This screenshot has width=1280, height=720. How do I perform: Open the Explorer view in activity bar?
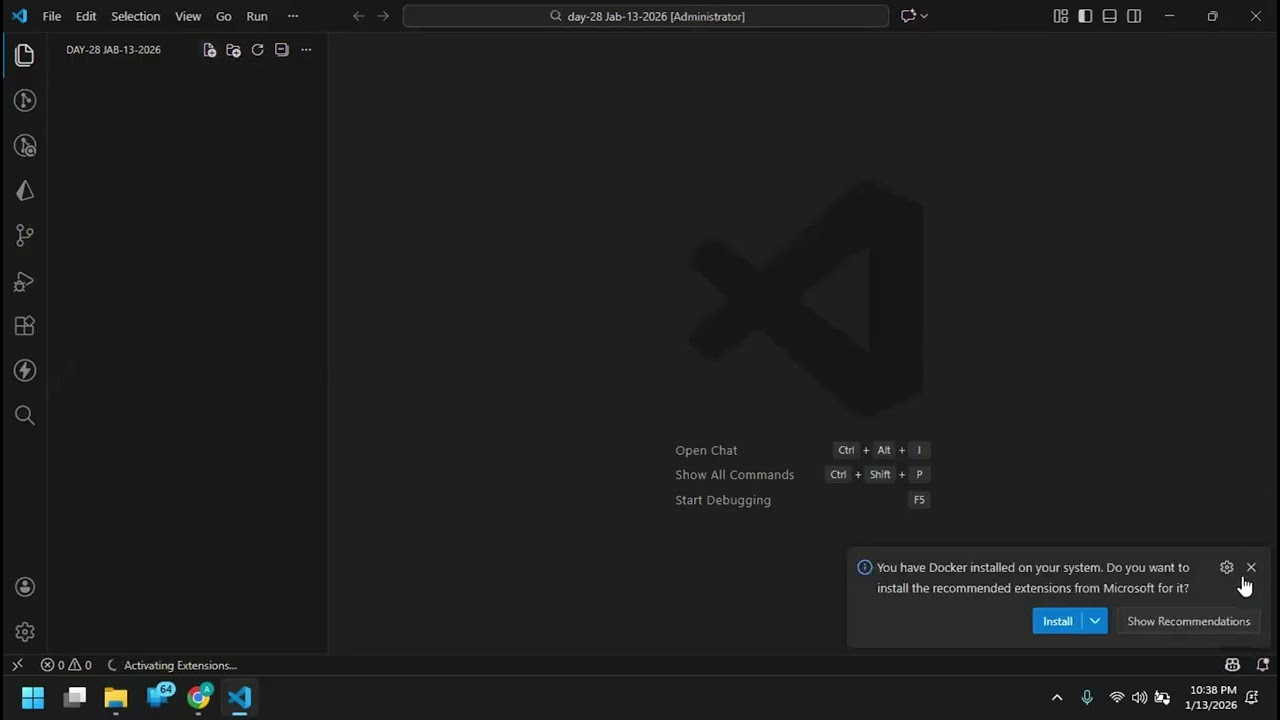(x=25, y=55)
